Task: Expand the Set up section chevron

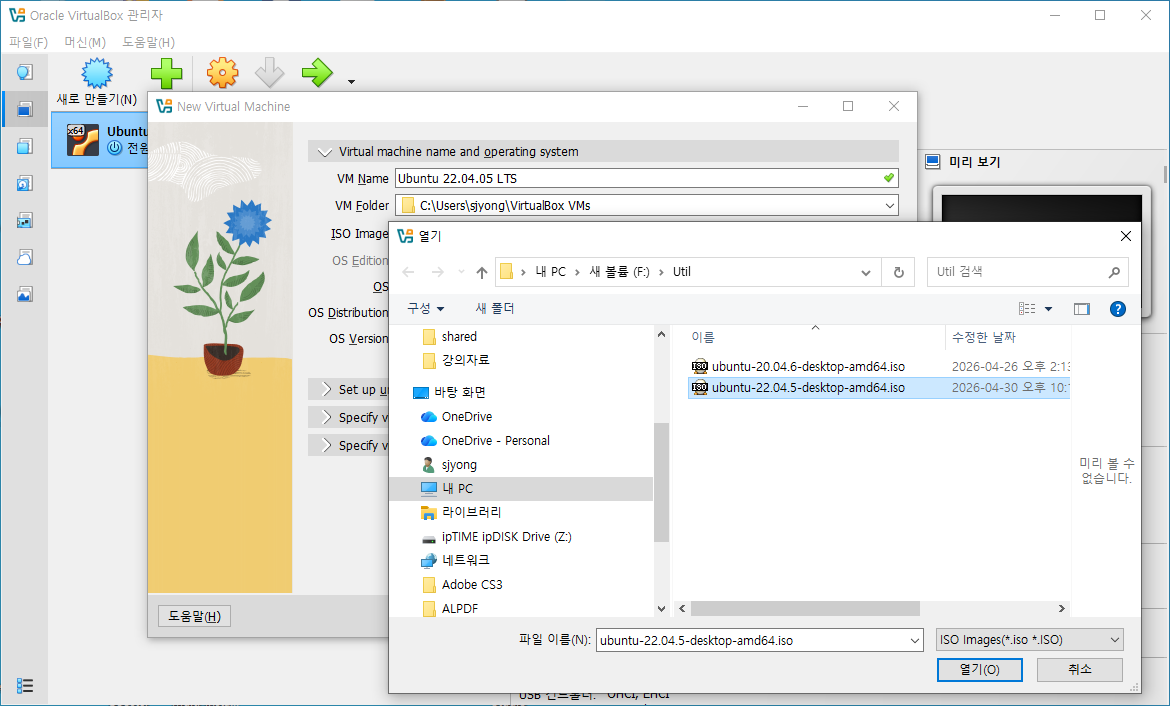Action: point(326,389)
